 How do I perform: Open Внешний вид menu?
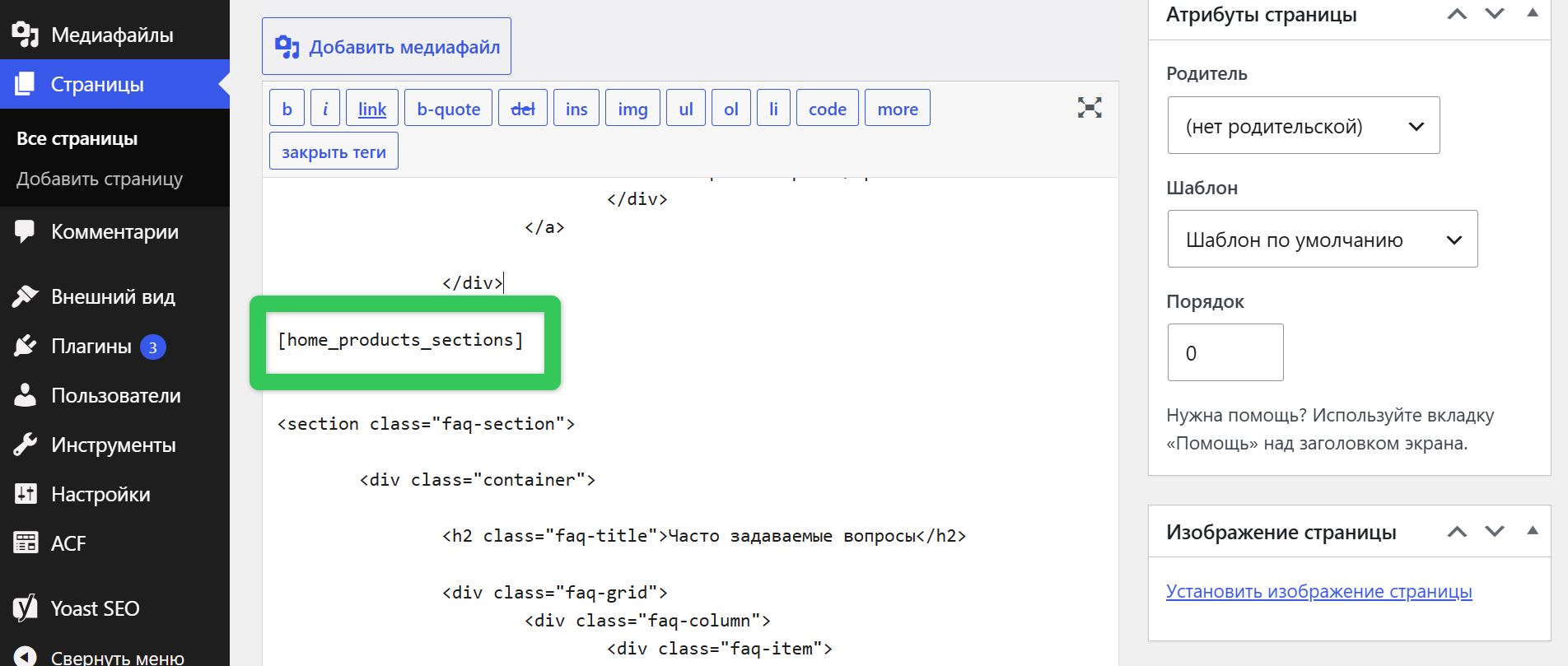[x=114, y=296]
